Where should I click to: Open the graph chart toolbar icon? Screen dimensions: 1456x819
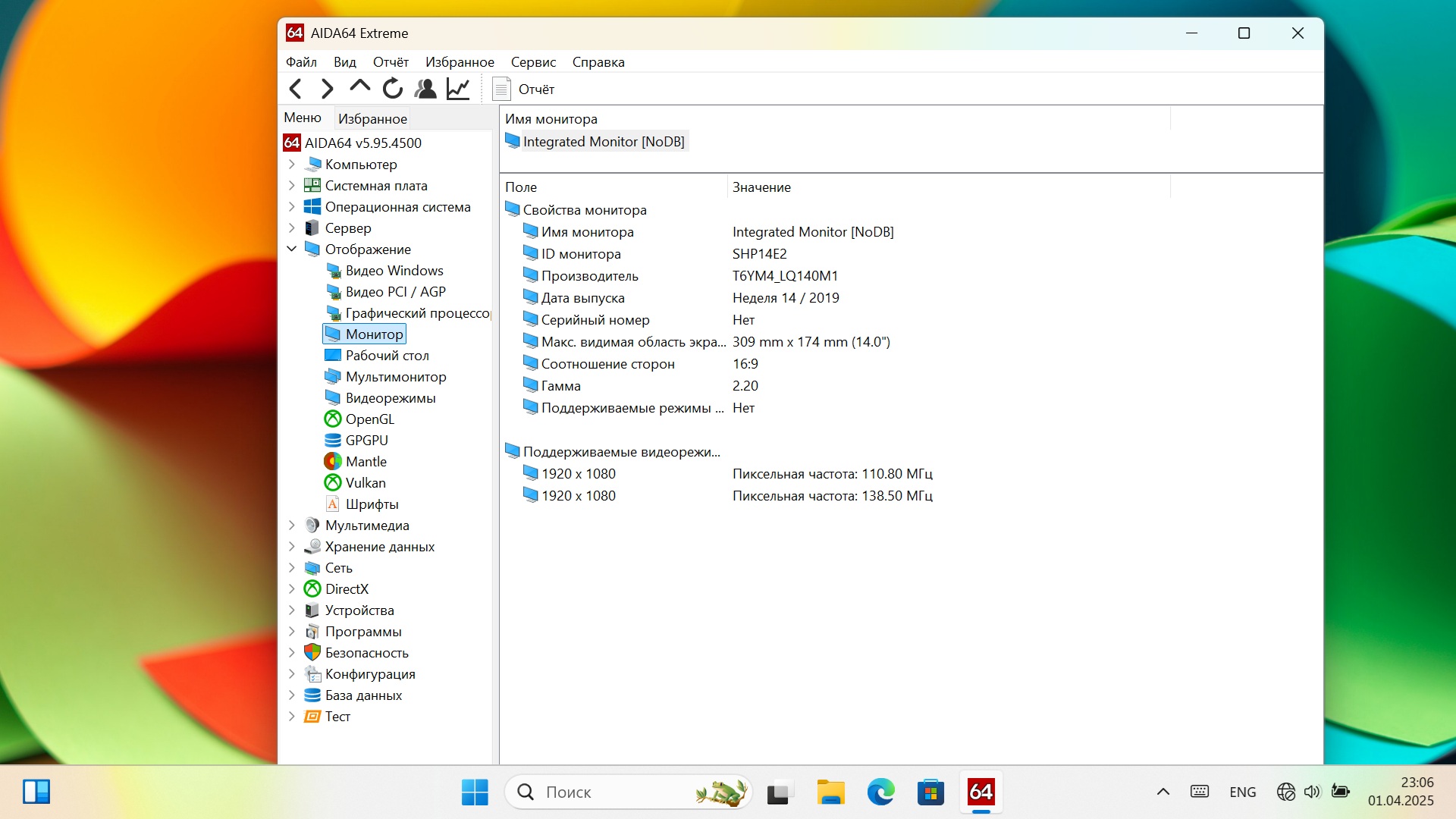click(x=458, y=89)
